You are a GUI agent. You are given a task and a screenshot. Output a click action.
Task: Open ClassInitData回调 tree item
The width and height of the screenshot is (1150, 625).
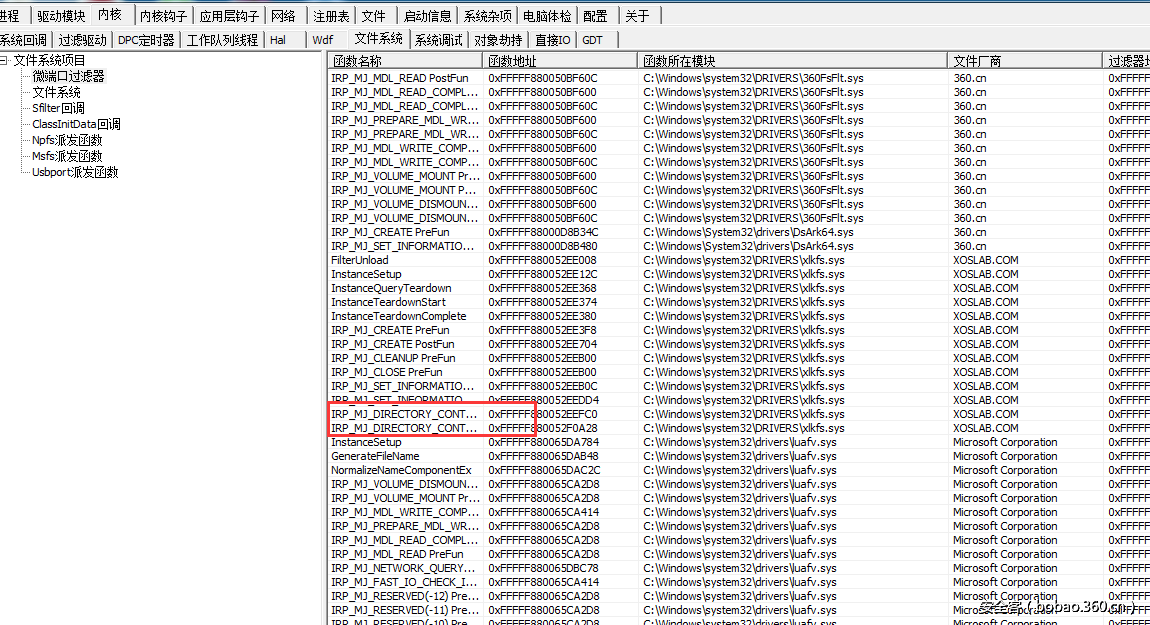(76, 124)
